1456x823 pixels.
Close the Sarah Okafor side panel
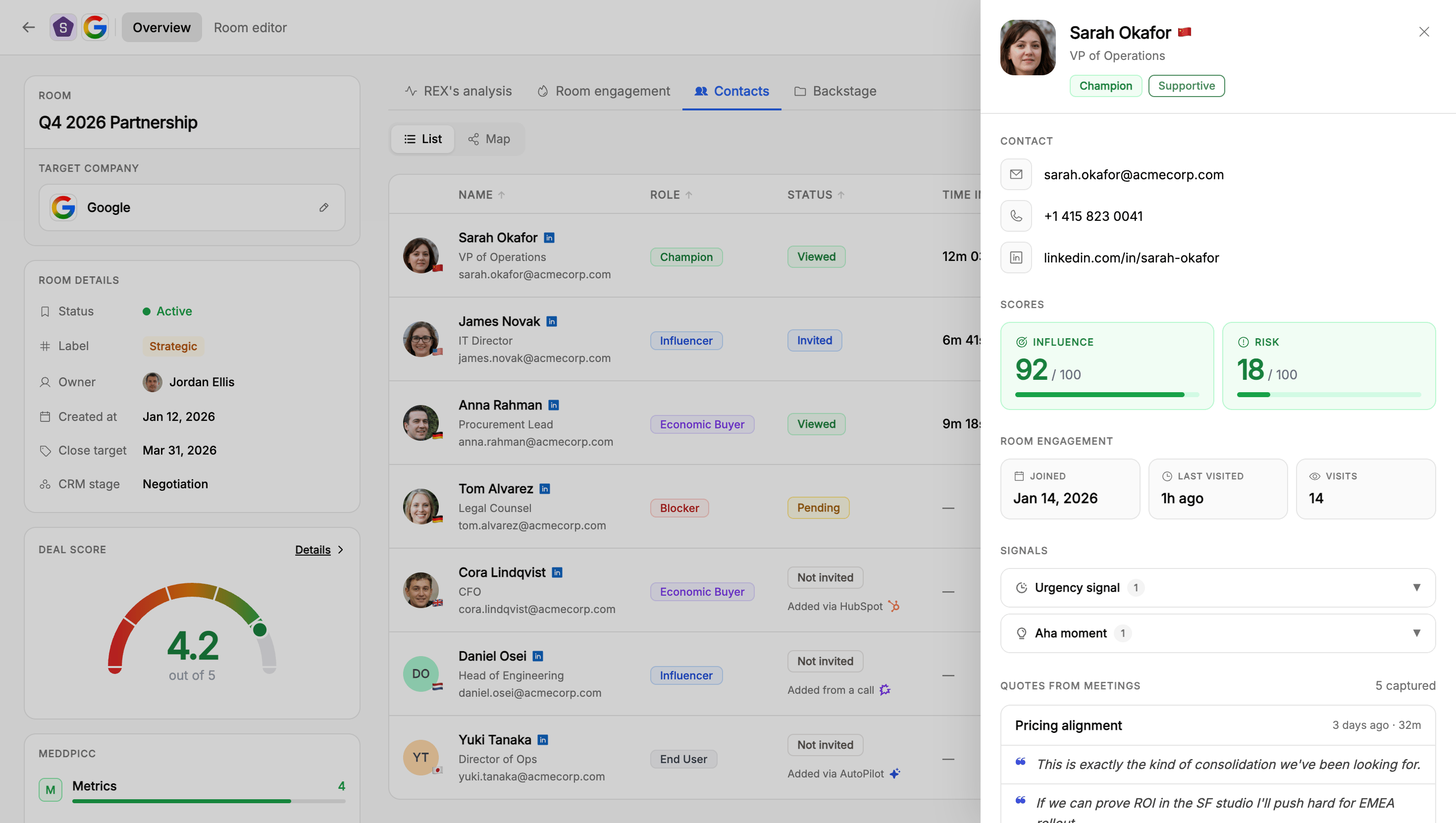pos(1424,32)
